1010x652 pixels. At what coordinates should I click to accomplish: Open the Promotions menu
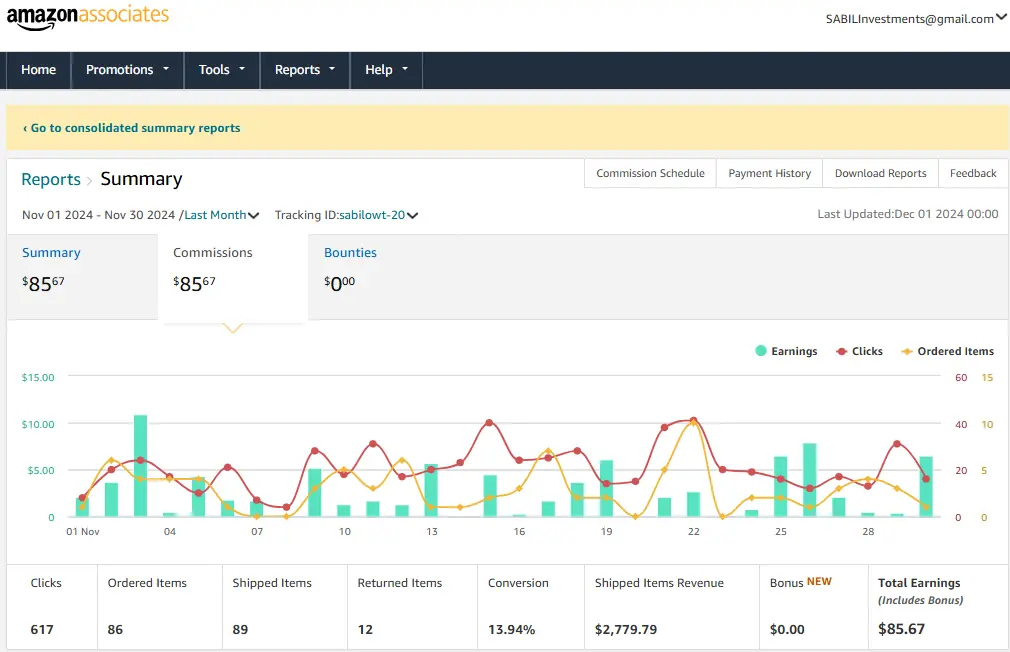(128, 70)
